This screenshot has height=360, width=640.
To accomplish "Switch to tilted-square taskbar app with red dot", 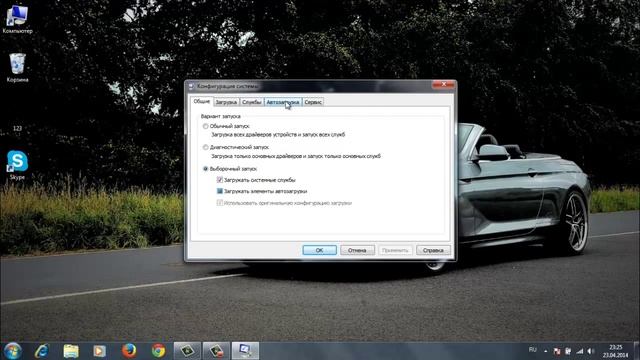I will [x=216, y=351].
